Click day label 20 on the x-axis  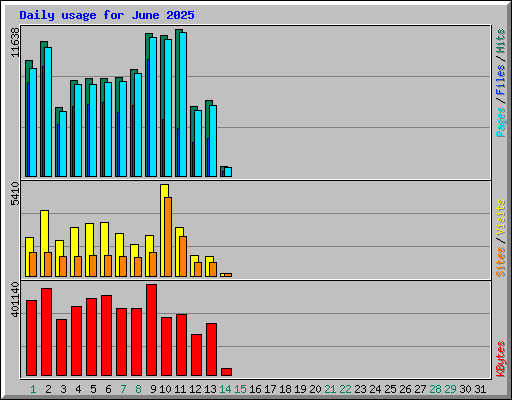coord(315,389)
